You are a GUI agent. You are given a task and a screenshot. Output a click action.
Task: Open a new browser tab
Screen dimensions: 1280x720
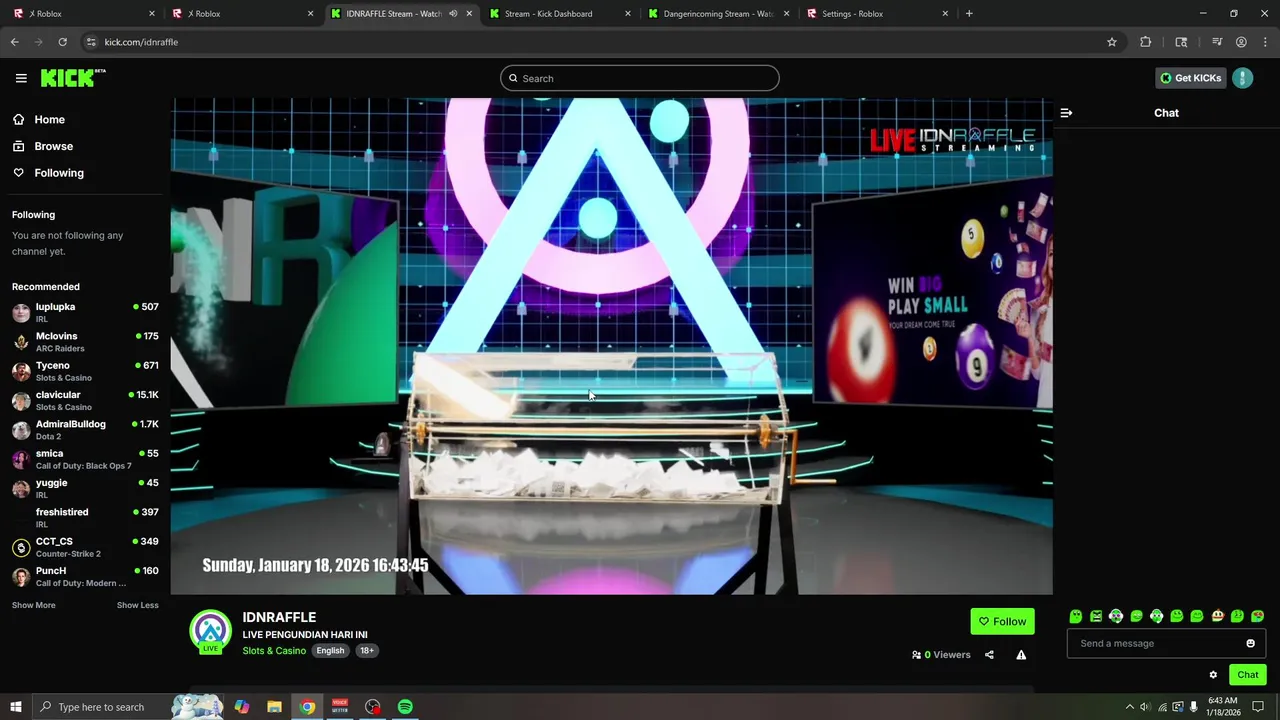(969, 14)
